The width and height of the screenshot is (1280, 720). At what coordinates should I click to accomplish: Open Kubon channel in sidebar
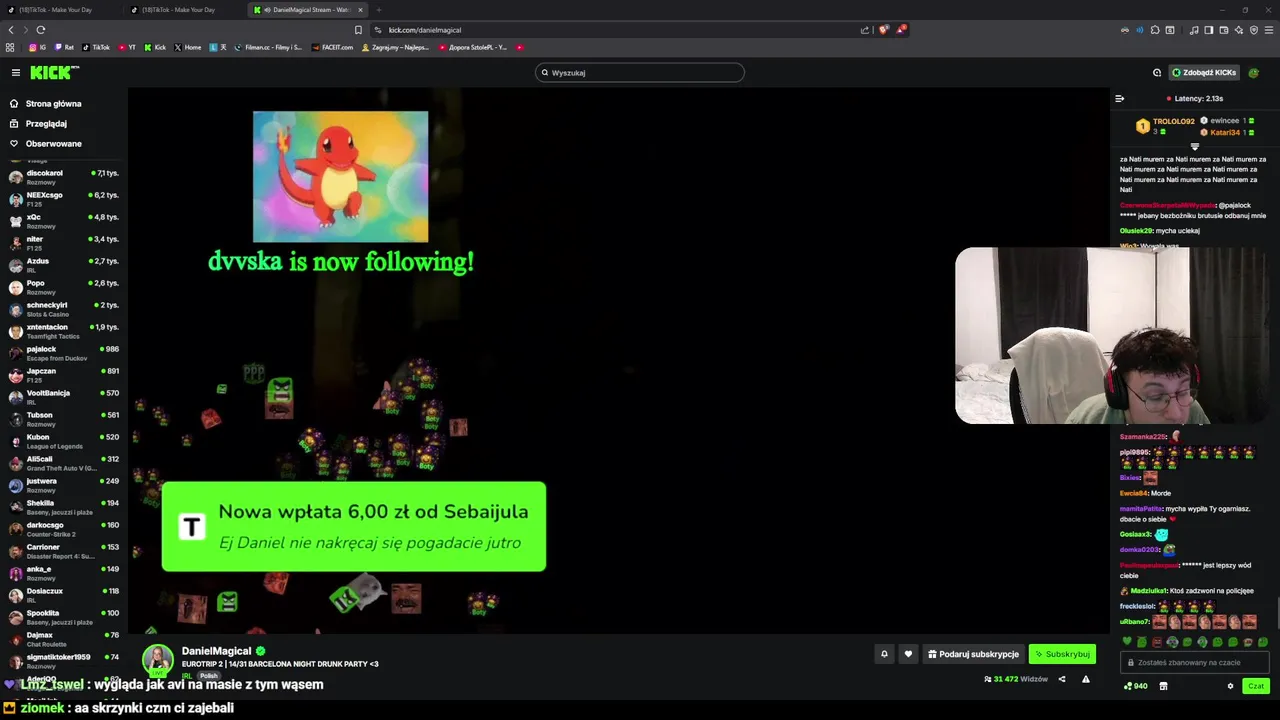point(64,441)
